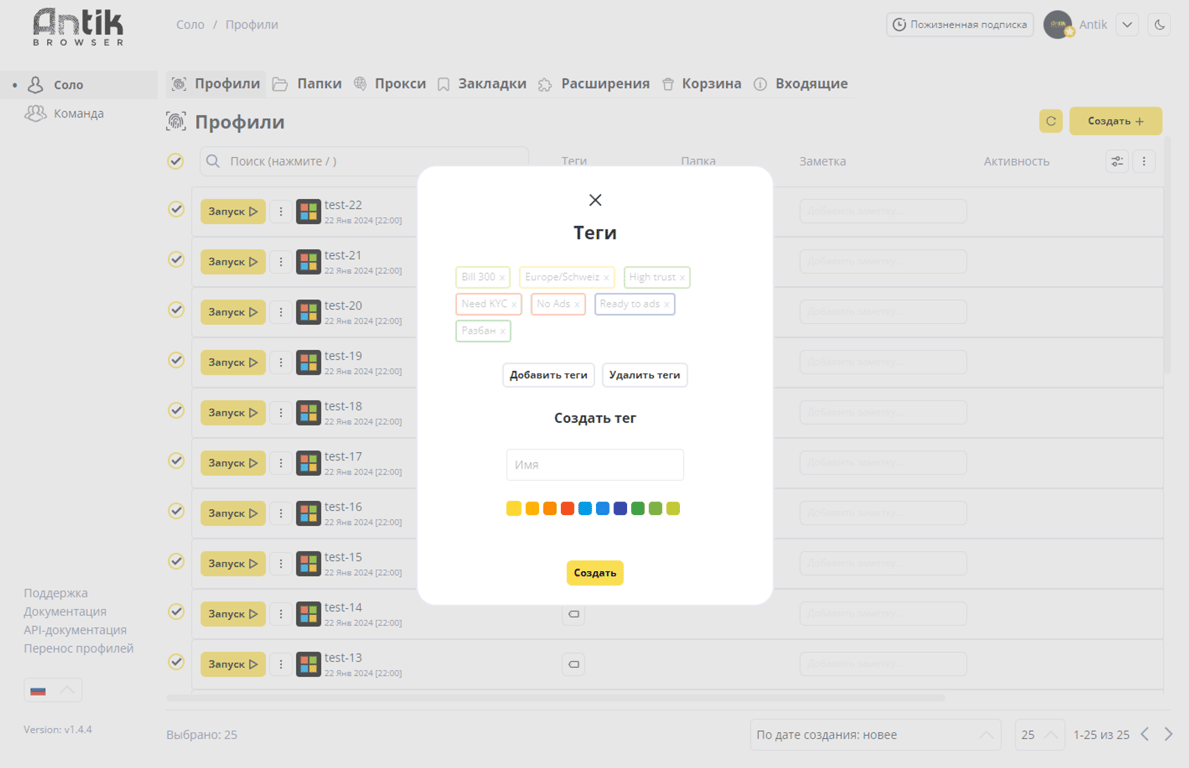The width and height of the screenshot is (1189, 768).
Task: Open the Корзина tab
Action: [x=701, y=84]
